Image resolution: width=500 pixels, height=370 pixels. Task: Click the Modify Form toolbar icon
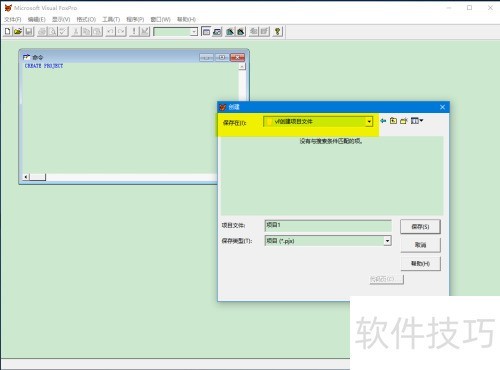click(x=145, y=32)
